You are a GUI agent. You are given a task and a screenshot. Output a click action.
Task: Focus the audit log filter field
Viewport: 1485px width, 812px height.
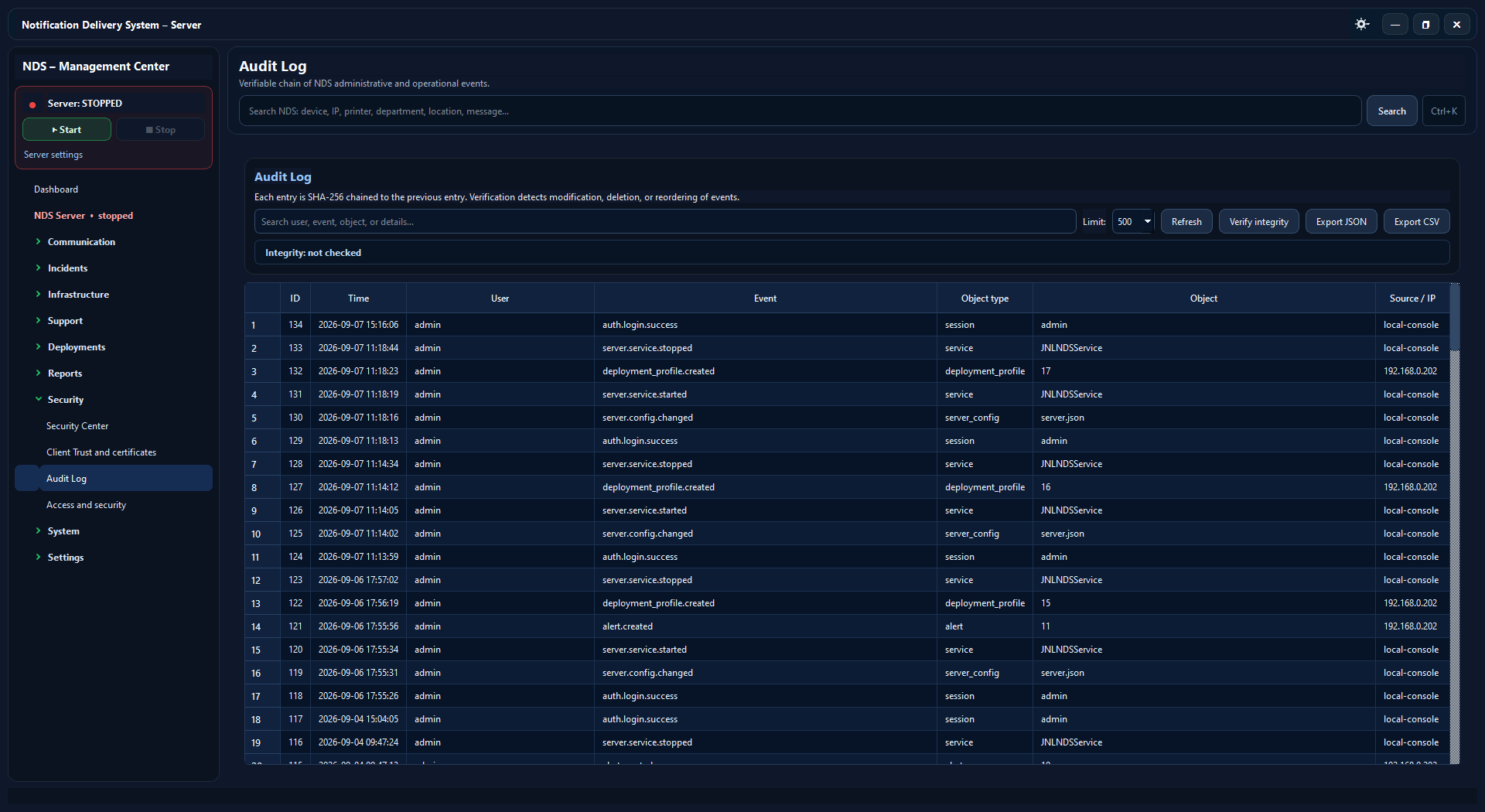coord(665,222)
